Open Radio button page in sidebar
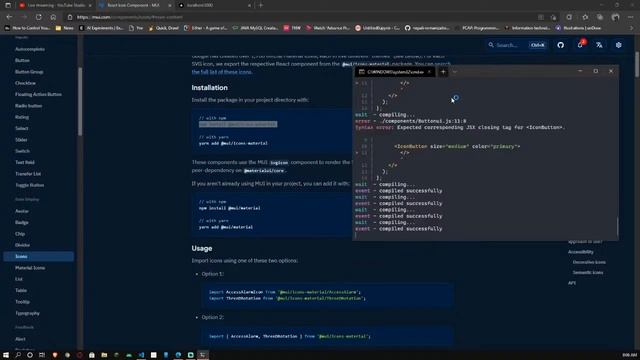The width and height of the screenshot is (640, 360). pos(29,106)
